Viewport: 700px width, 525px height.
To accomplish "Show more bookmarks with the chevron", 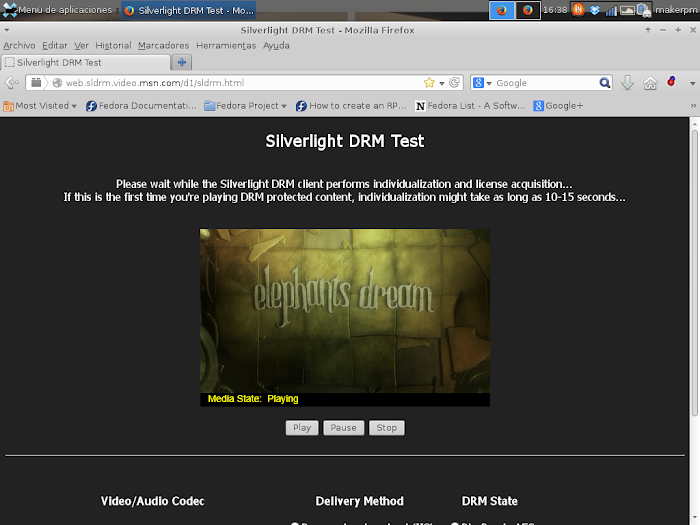I will coord(693,106).
